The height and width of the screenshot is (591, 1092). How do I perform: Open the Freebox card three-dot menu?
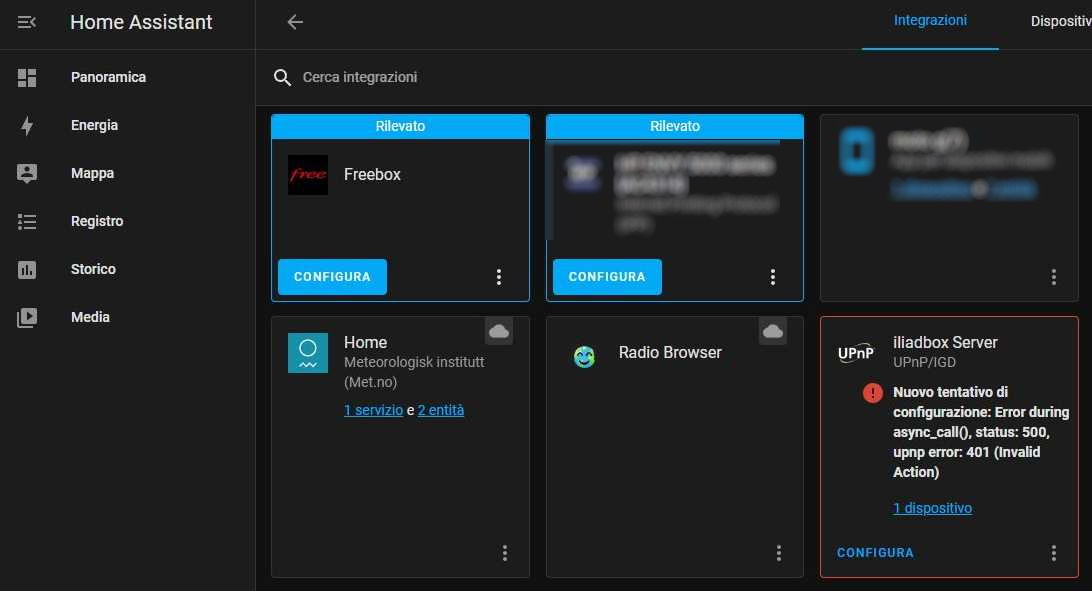[499, 277]
